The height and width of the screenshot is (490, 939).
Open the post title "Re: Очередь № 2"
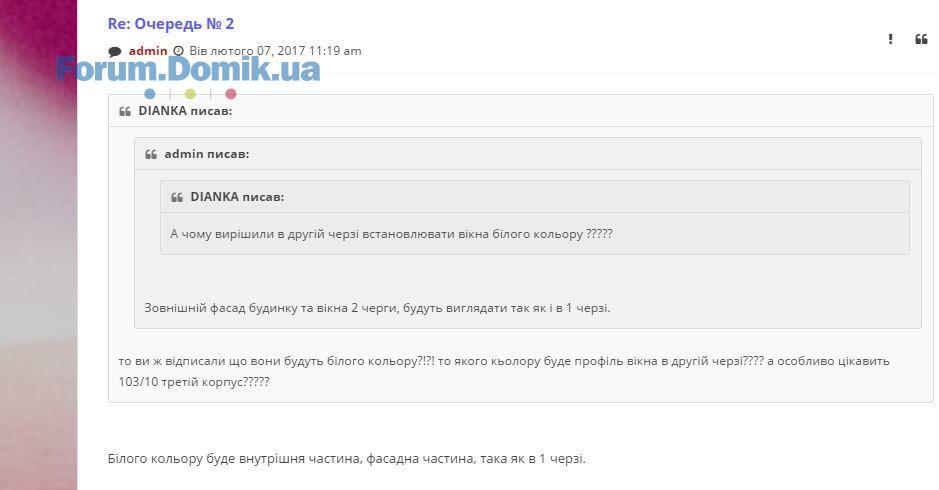pos(171,24)
